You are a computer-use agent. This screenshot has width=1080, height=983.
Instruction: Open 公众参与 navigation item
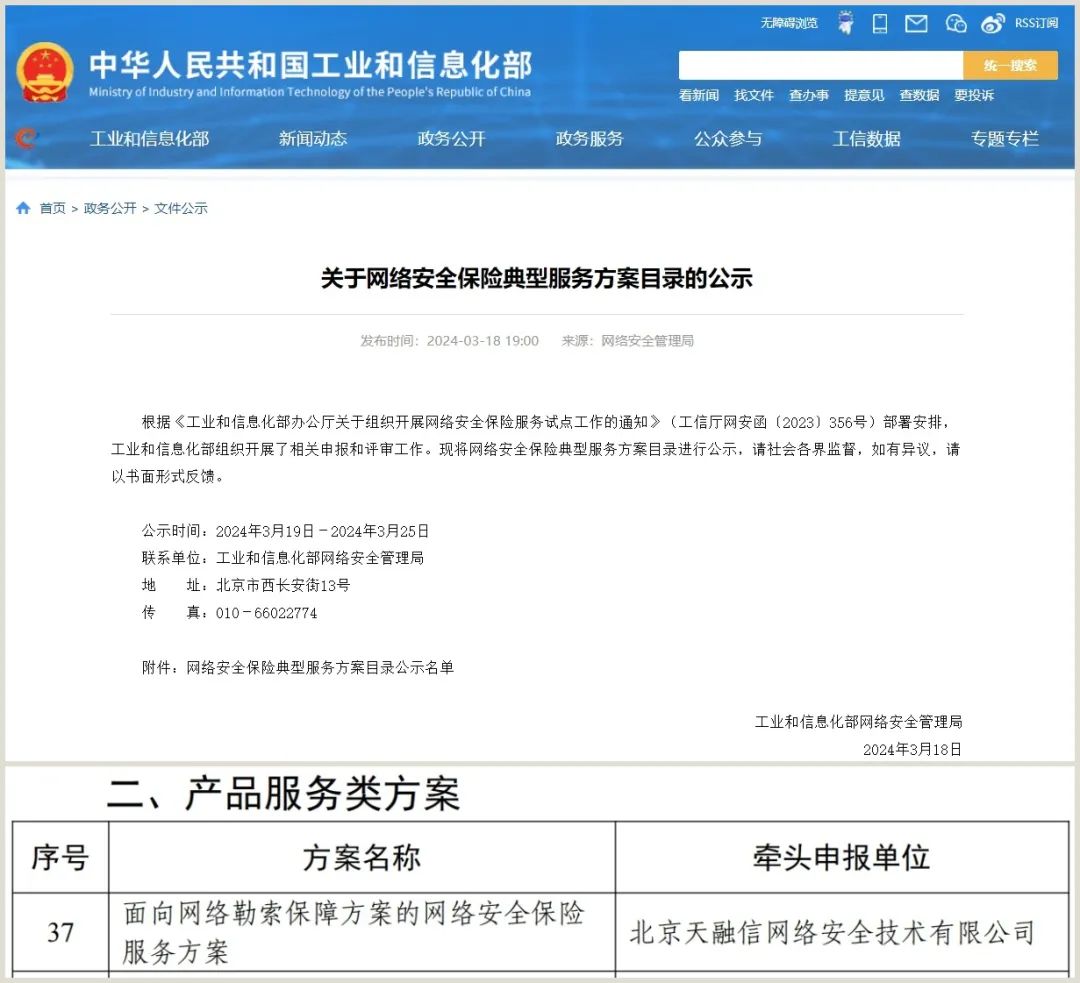(x=728, y=139)
